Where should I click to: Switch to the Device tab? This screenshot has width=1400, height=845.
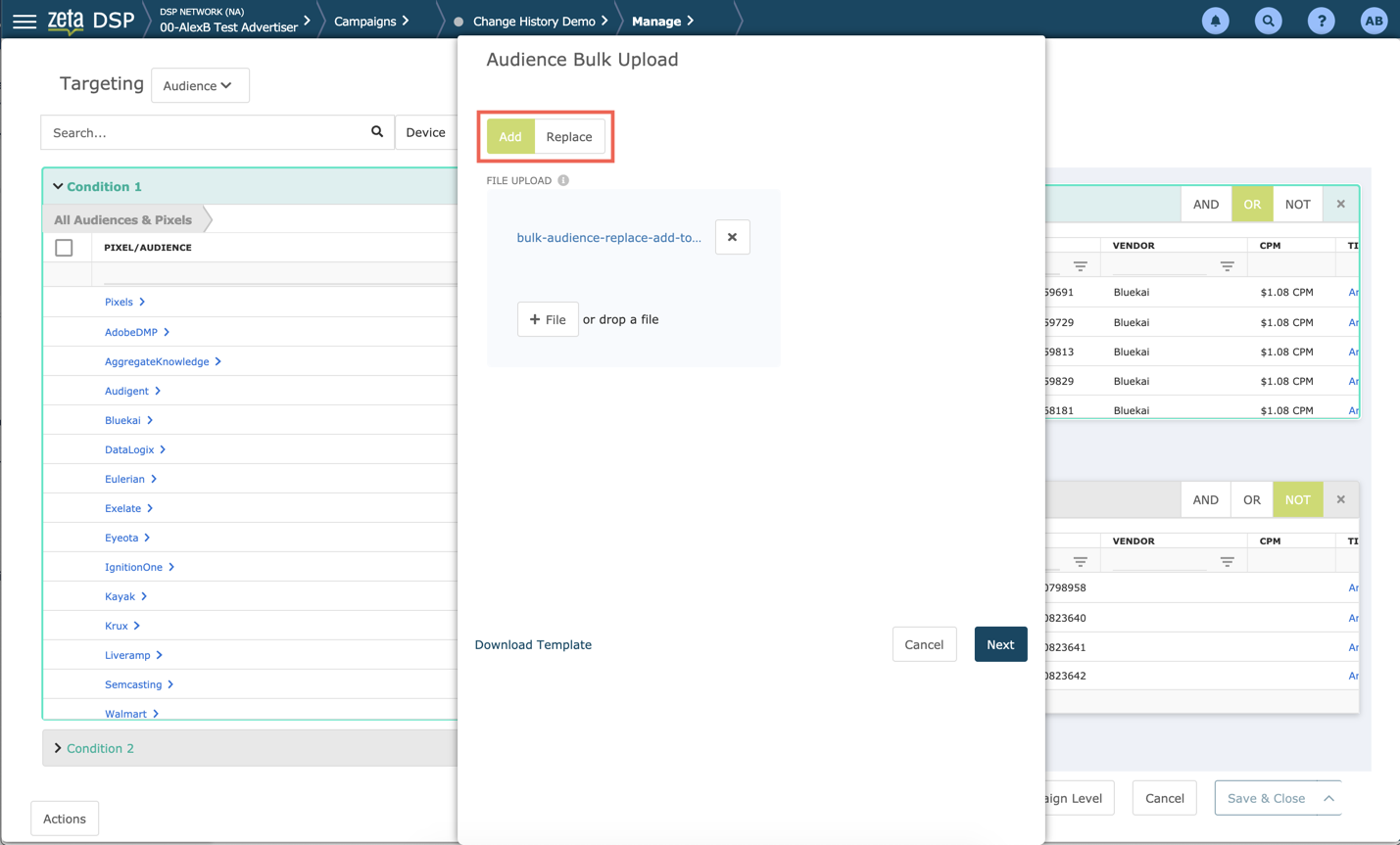425,132
